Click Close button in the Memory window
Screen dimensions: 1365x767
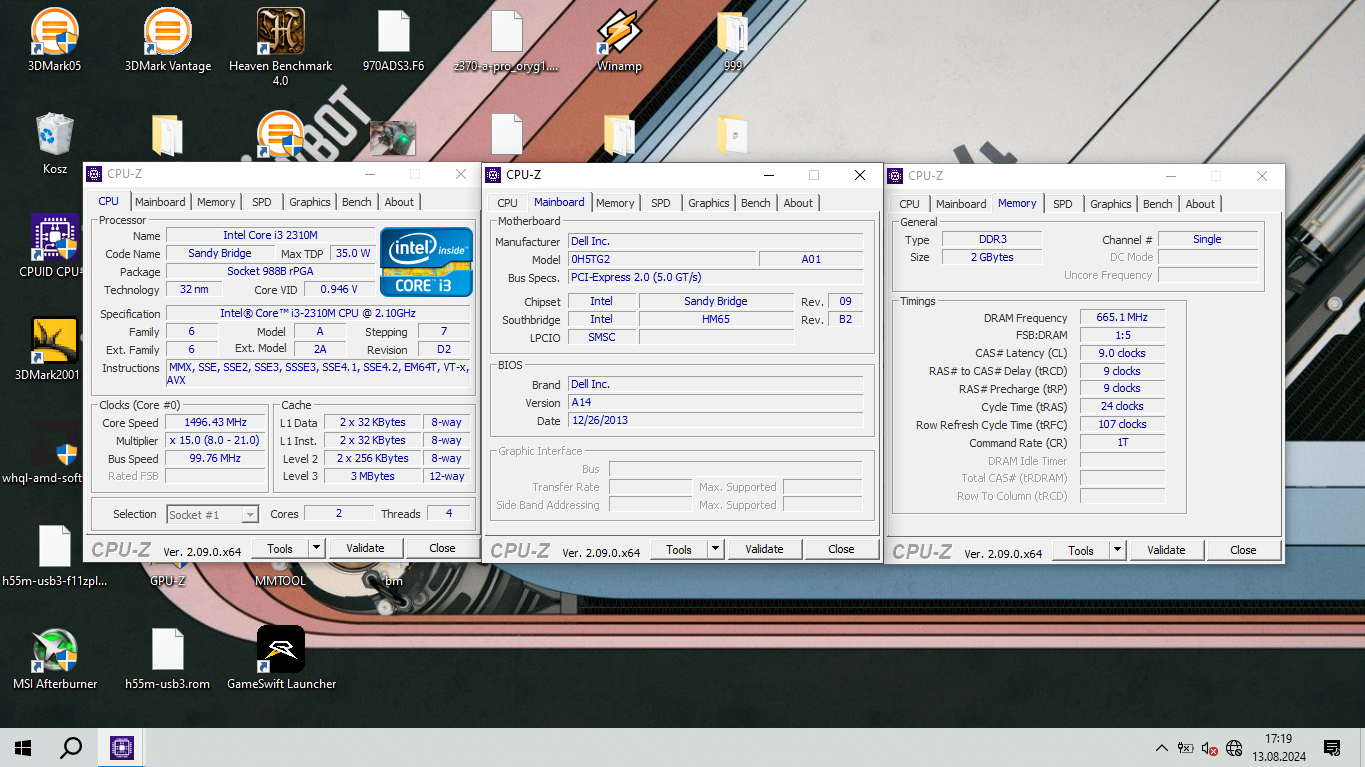click(1243, 550)
